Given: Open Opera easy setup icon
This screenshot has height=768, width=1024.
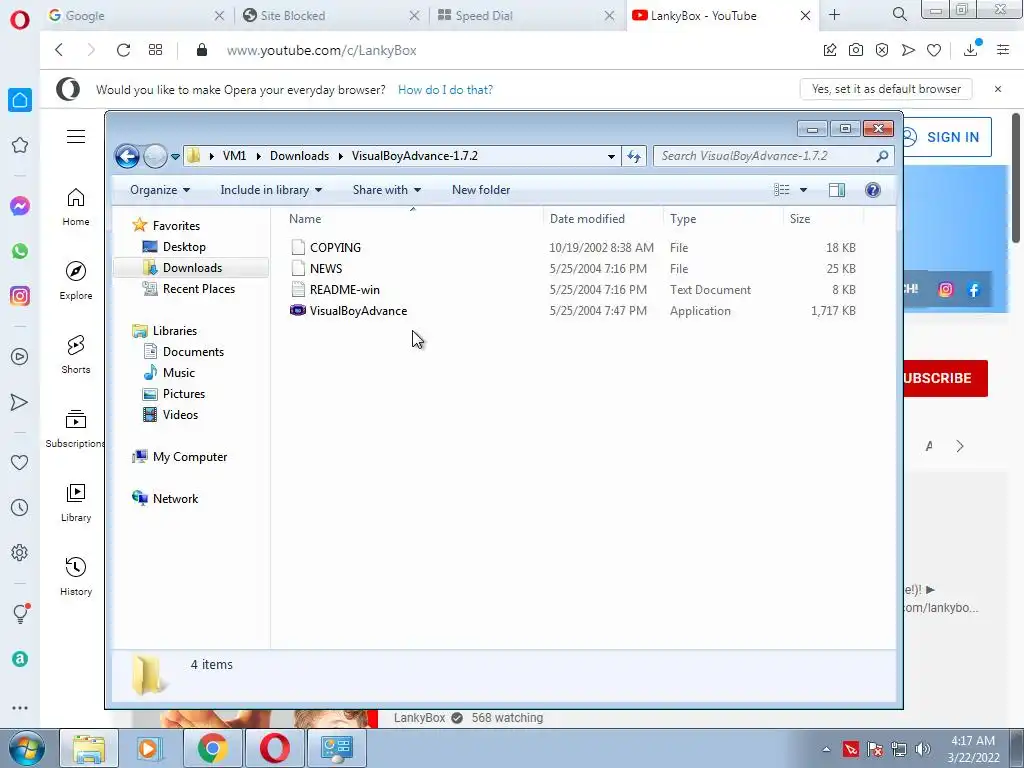Looking at the screenshot, I should pos(1003,50).
